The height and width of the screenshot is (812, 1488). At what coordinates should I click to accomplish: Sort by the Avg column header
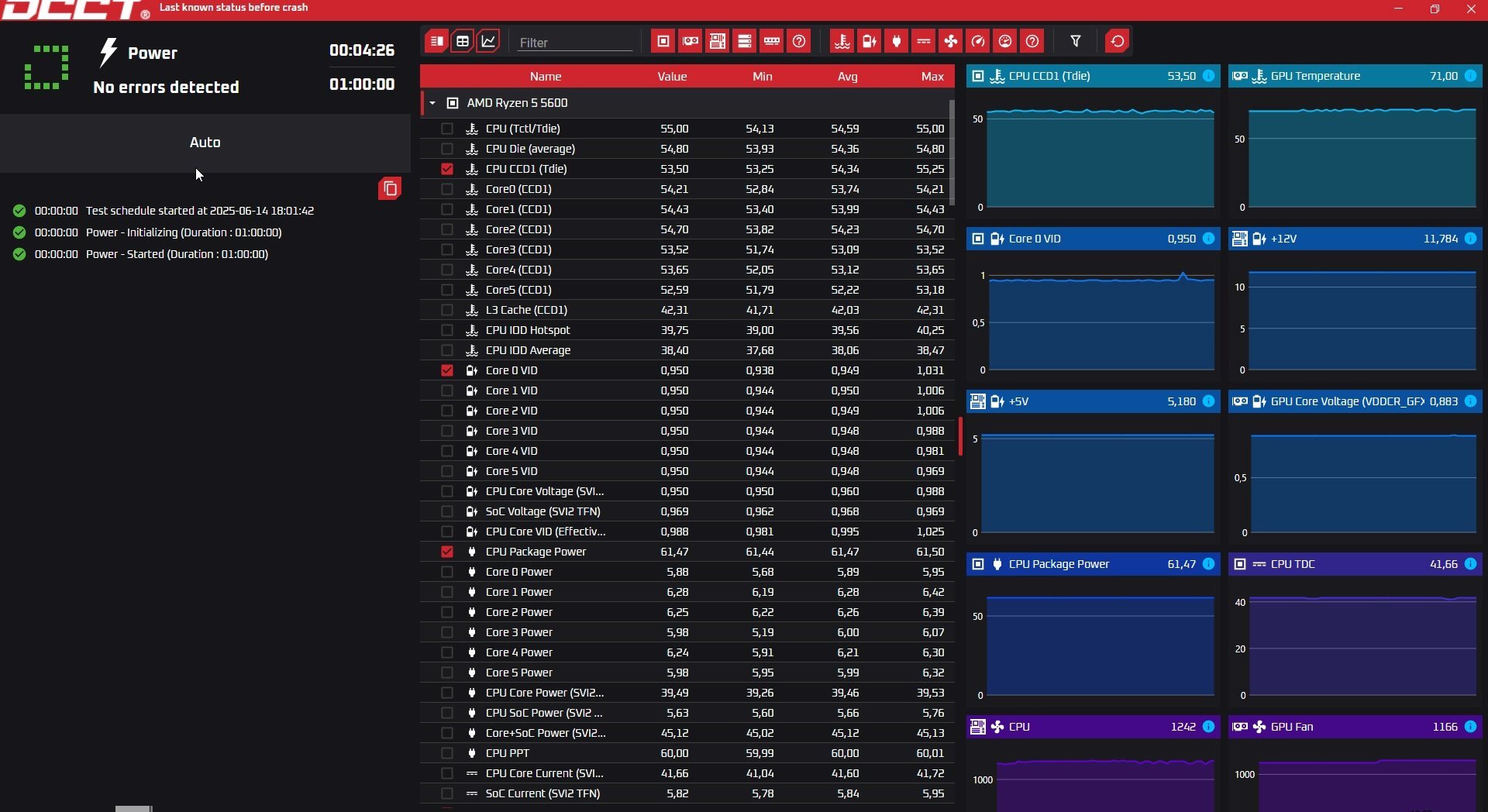[848, 77]
